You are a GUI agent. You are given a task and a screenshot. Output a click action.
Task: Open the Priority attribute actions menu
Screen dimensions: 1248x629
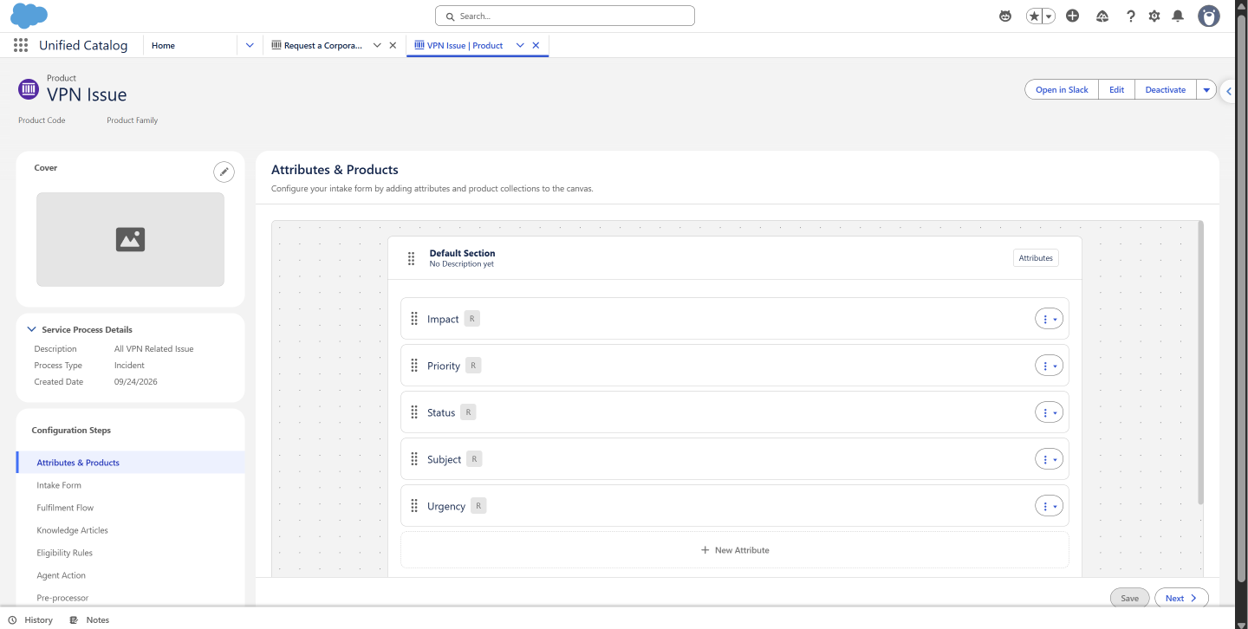(1049, 366)
